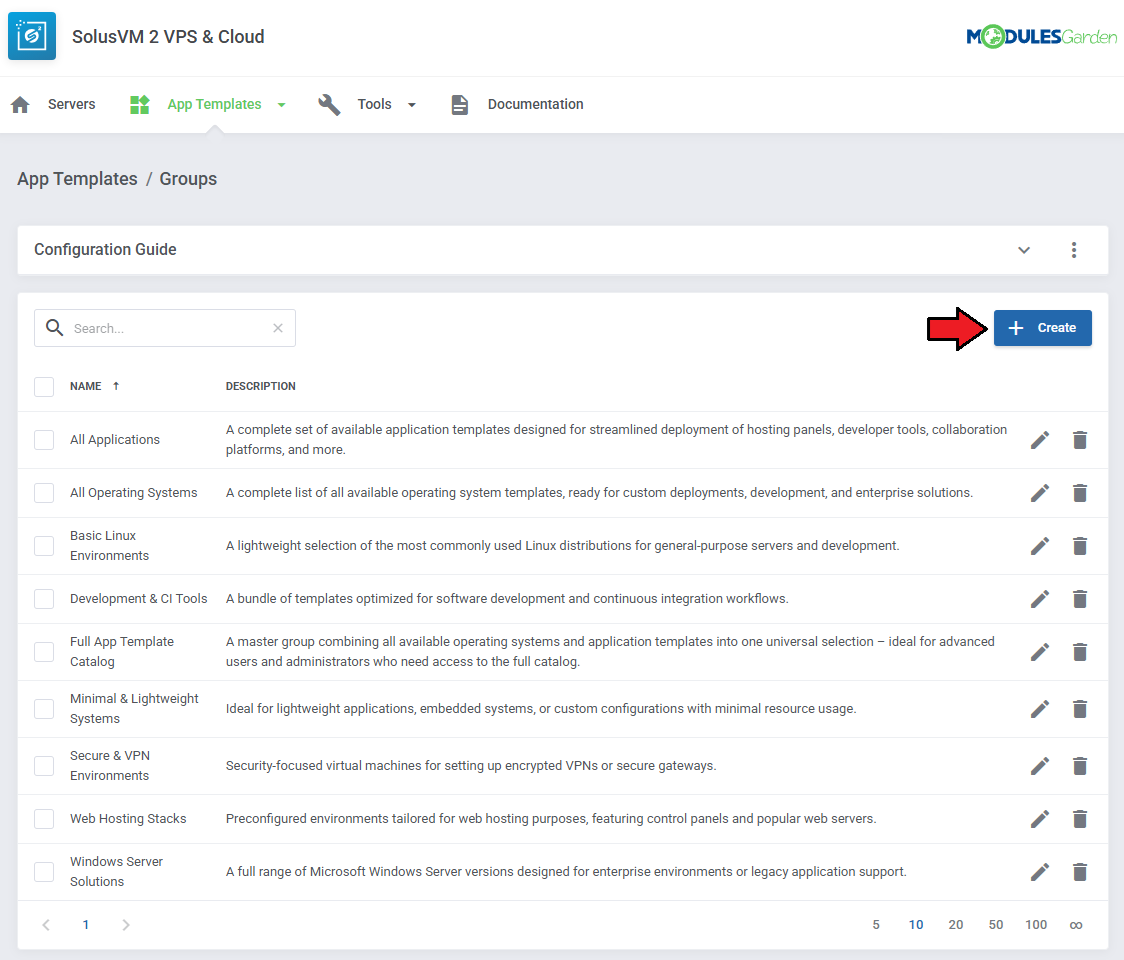
Task: Edit the Basic Linux Environments group
Action: tap(1039, 546)
